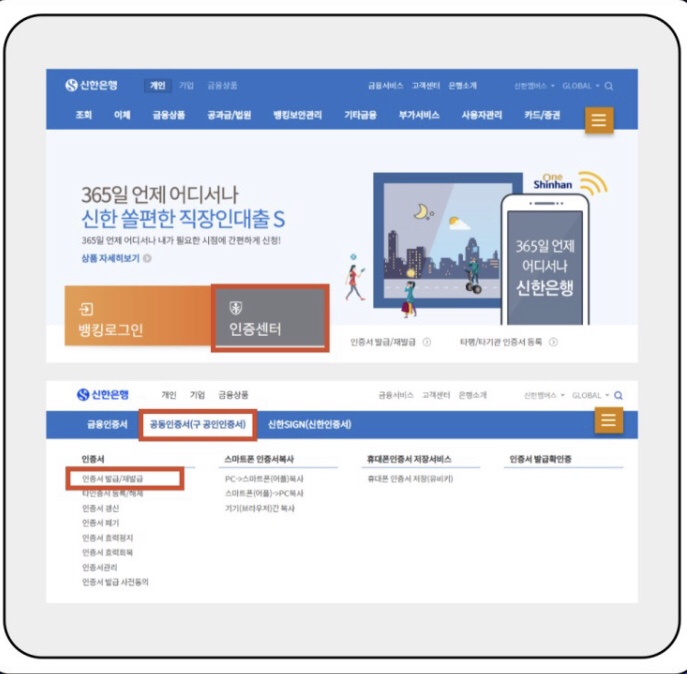Click the 인증서 발급/재발급 shortcut under the banner
Image resolution: width=687 pixels, height=674 pixels.
pyautogui.click(x=382, y=342)
